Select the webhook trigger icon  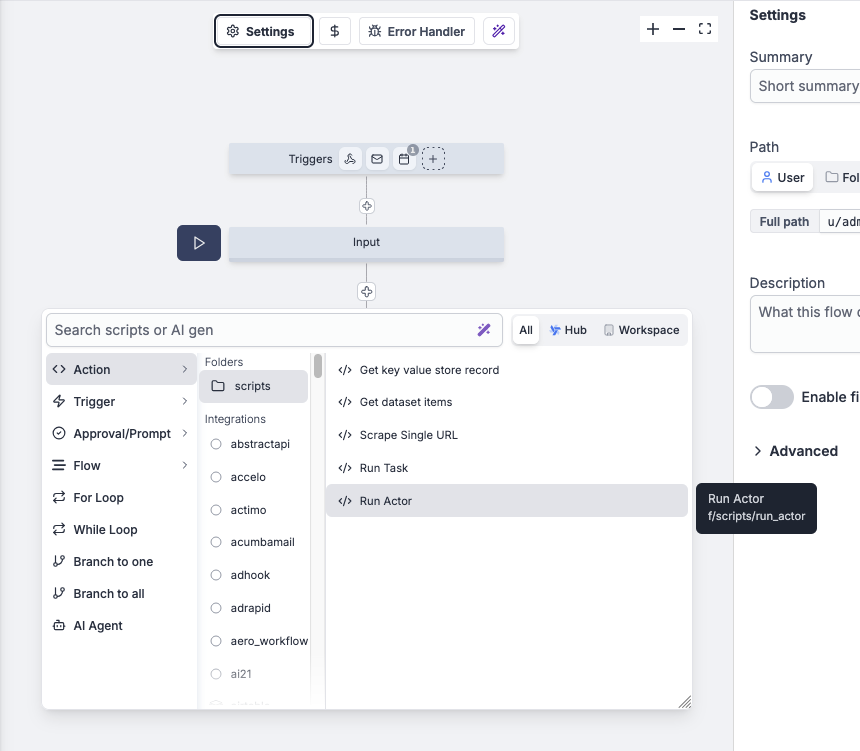click(350, 158)
